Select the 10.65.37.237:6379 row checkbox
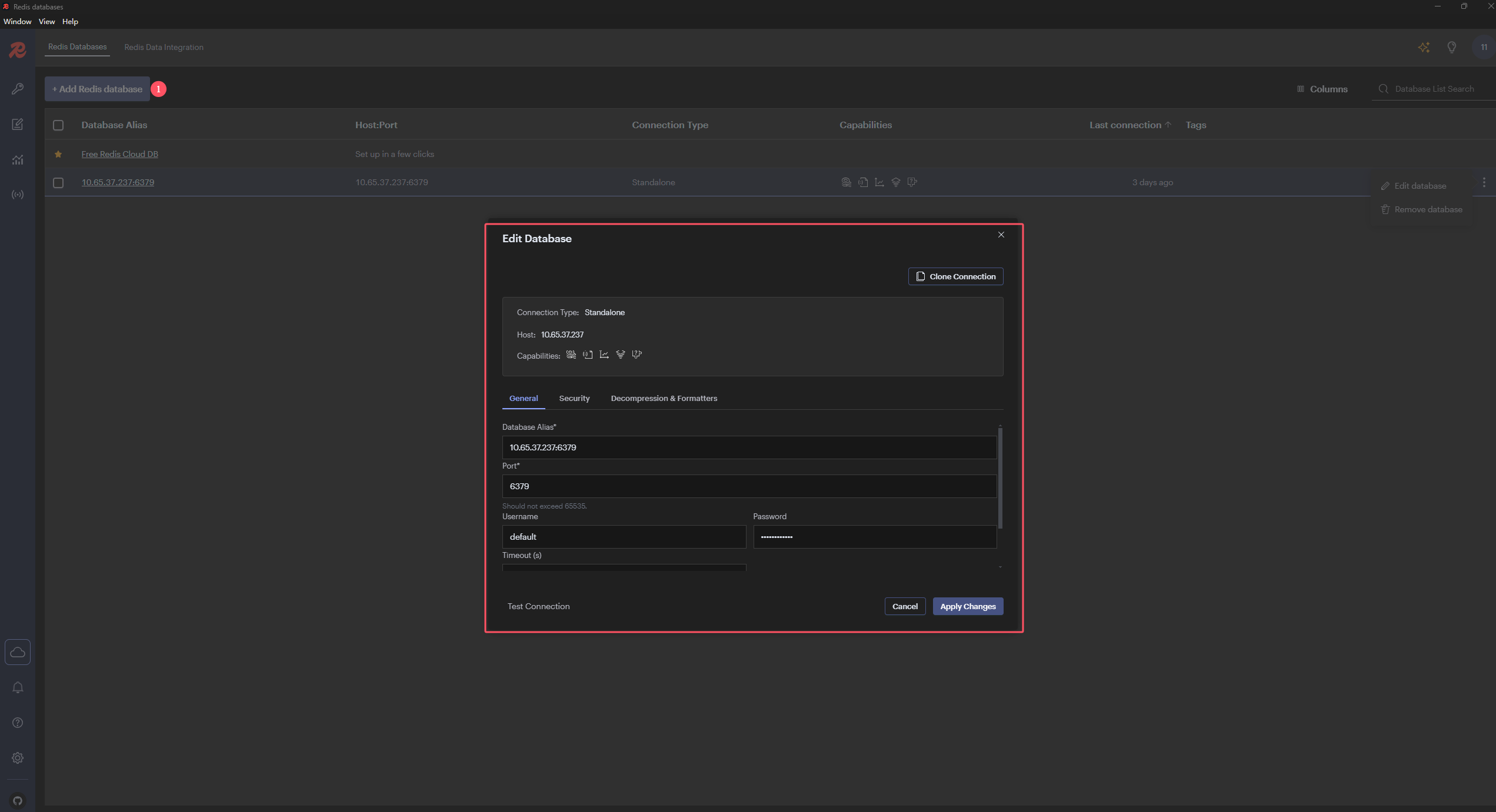The height and width of the screenshot is (812, 1496). 58,183
